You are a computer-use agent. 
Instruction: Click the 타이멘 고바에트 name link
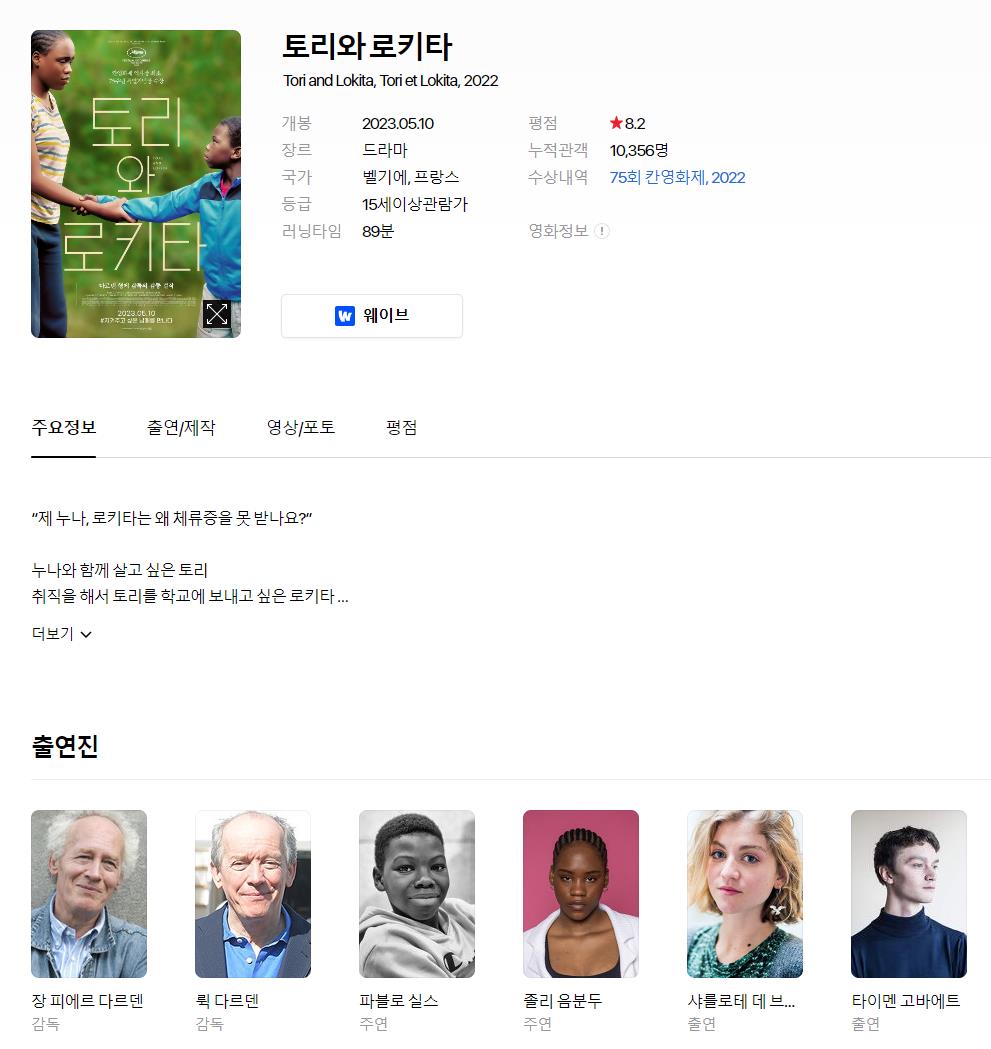(x=905, y=1001)
